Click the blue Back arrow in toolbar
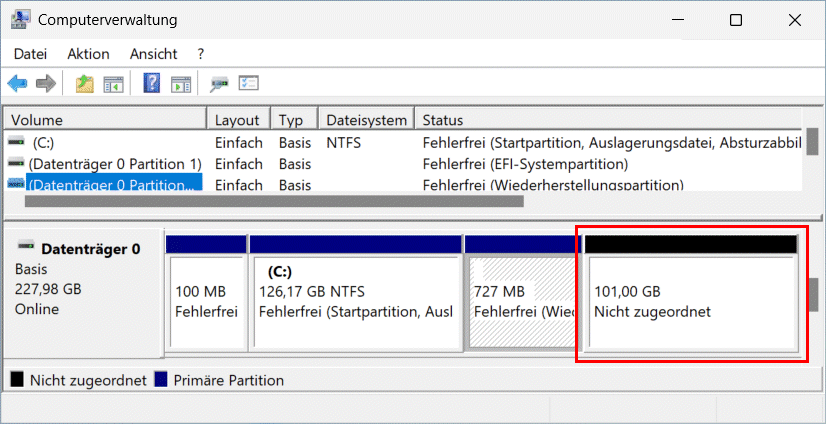This screenshot has height=424, width=826. 17,84
